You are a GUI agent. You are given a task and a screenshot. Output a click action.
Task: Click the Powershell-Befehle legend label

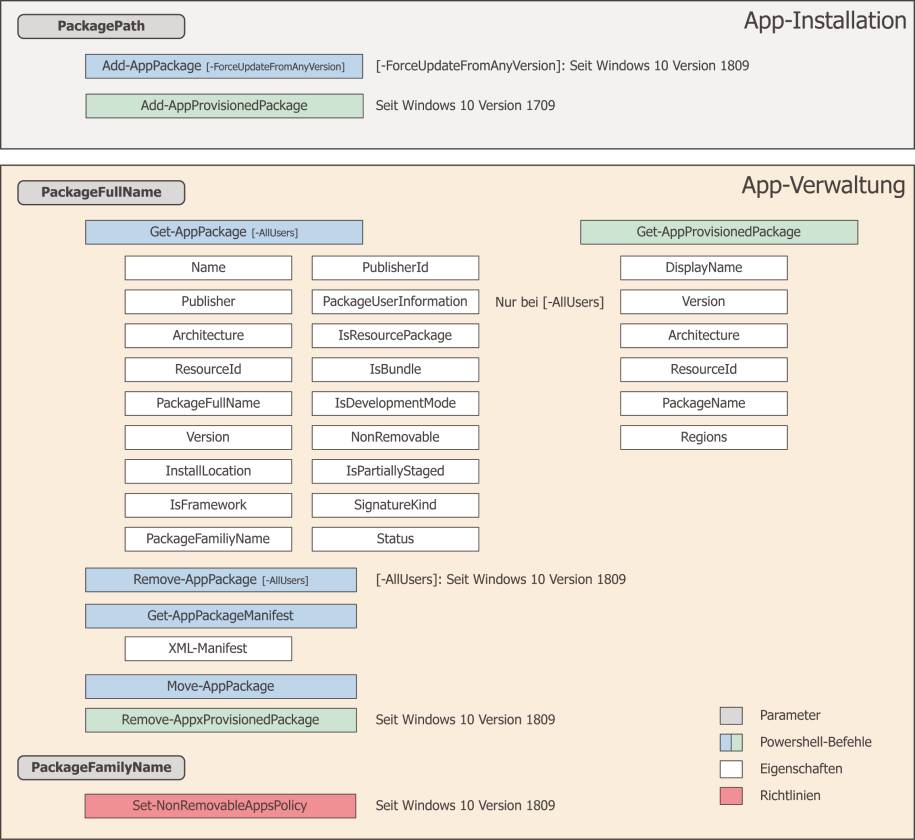815,743
